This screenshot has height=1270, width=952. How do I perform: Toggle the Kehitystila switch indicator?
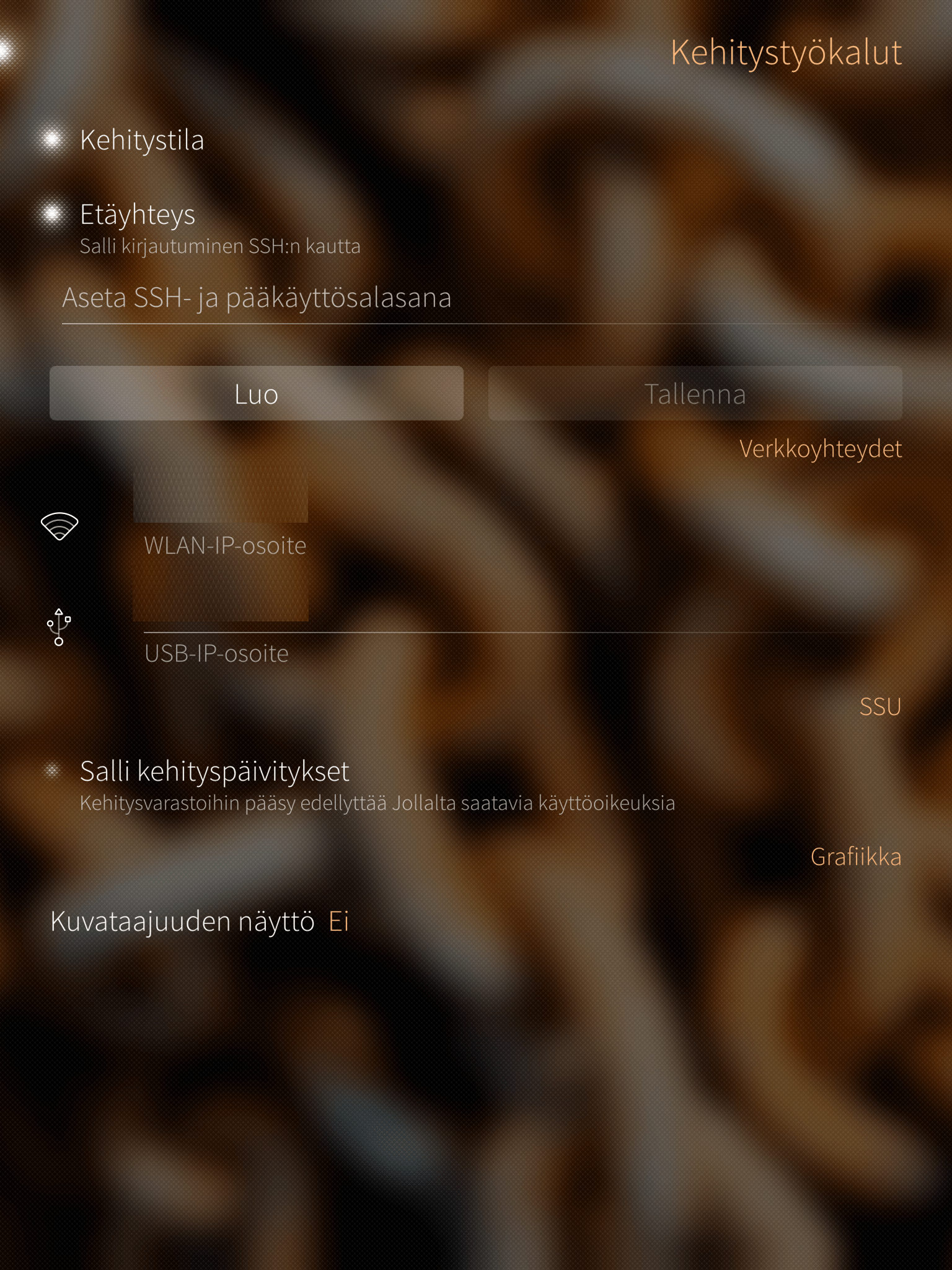pyautogui.click(x=52, y=140)
